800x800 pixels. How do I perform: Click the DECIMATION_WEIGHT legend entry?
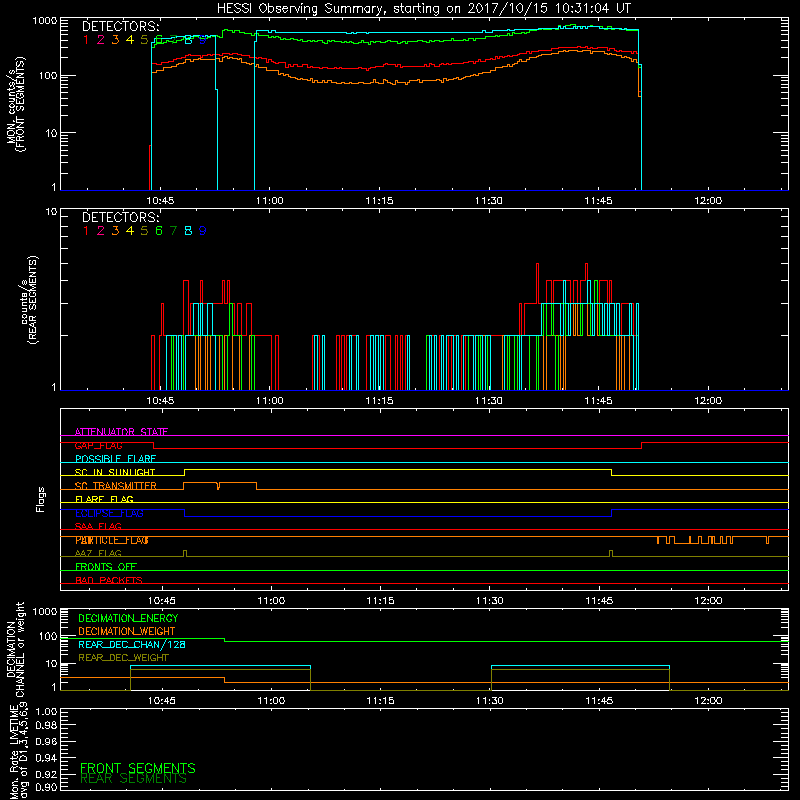tap(127, 632)
